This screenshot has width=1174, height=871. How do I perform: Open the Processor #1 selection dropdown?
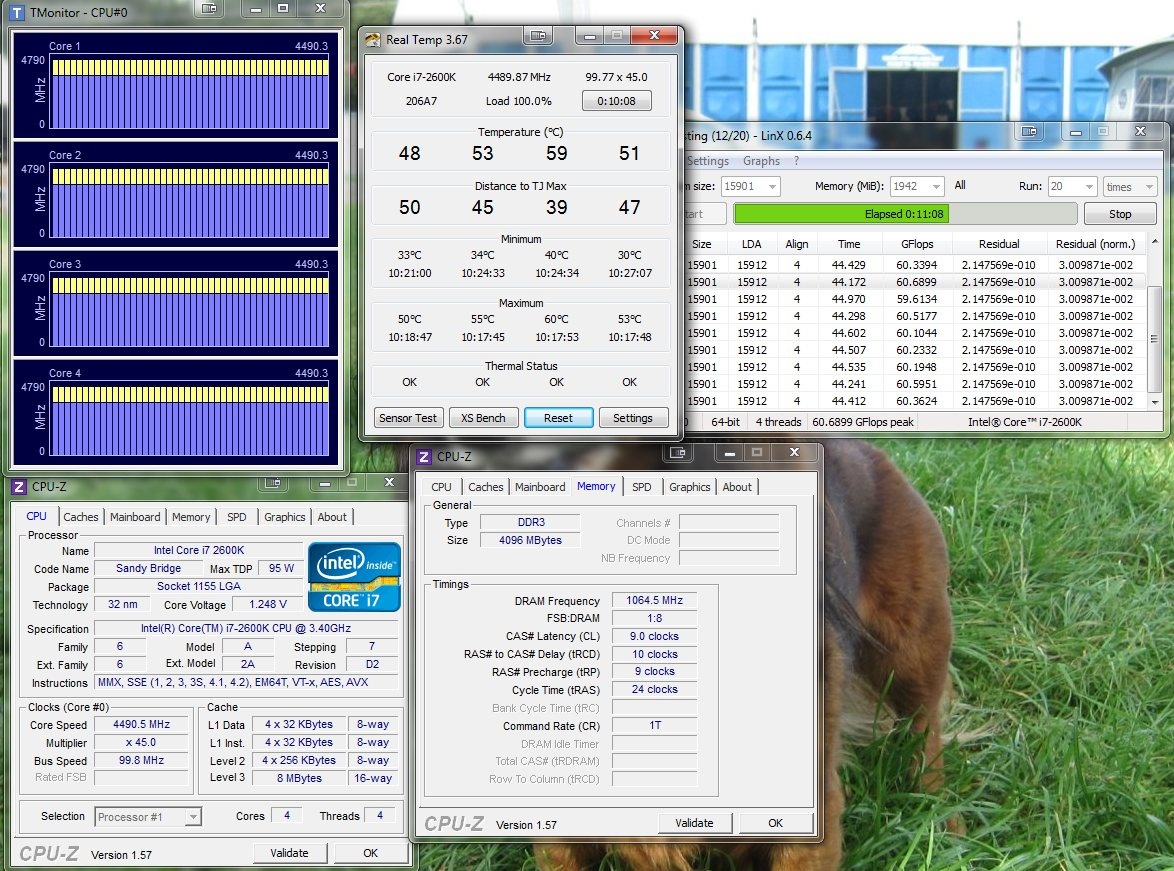coord(193,816)
